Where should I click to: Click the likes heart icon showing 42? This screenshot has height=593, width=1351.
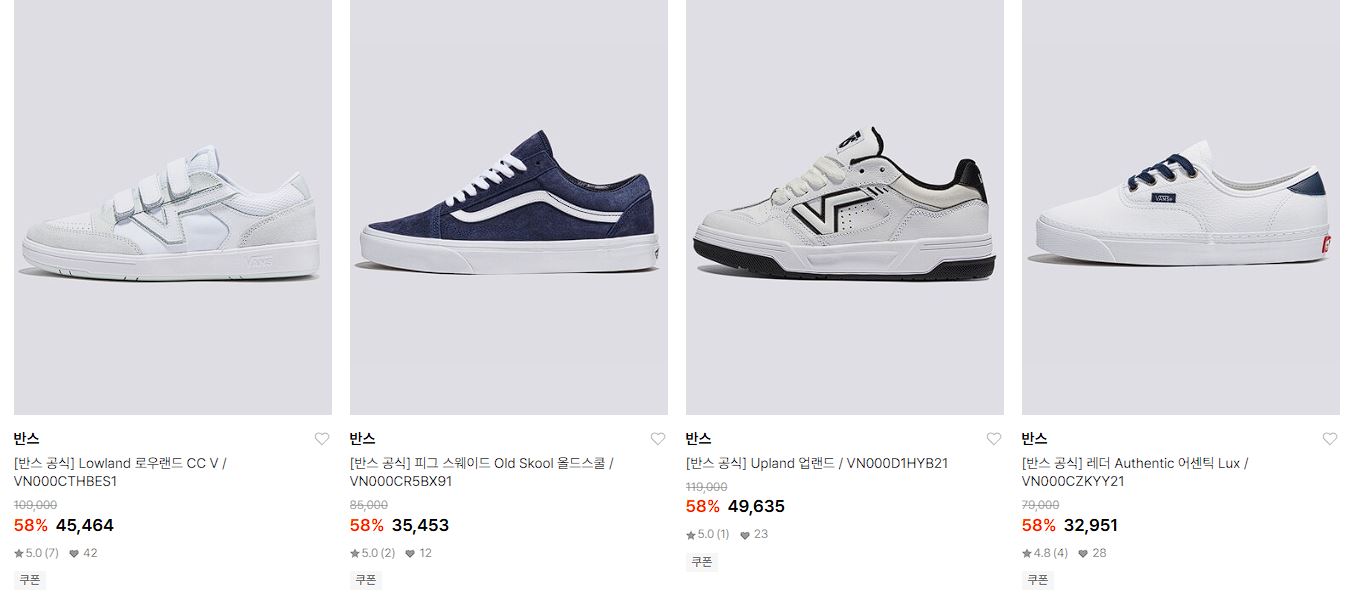click(74, 553)
